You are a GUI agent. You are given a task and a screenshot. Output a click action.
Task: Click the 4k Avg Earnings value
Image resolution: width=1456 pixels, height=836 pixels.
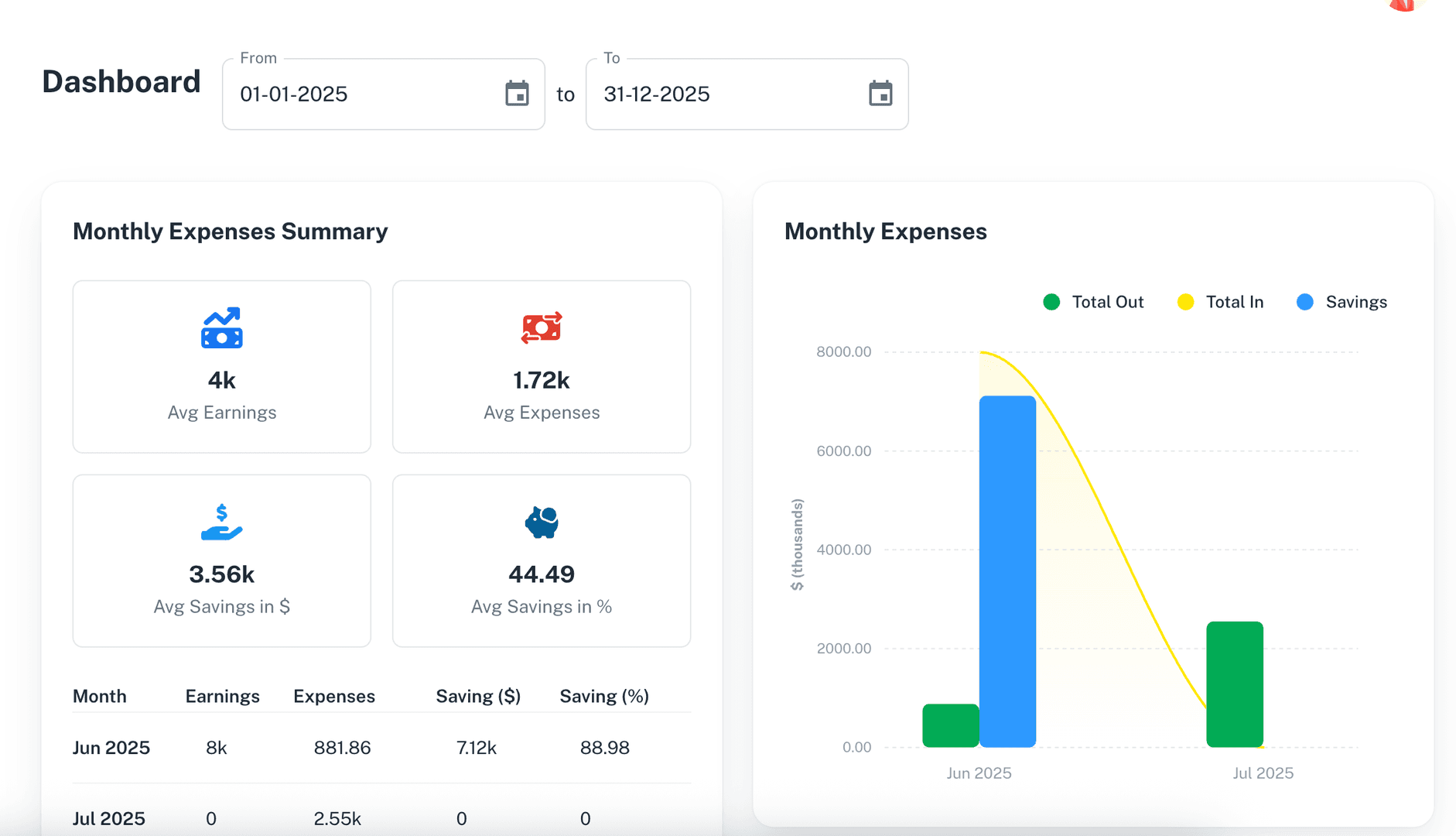click(222, 380)
